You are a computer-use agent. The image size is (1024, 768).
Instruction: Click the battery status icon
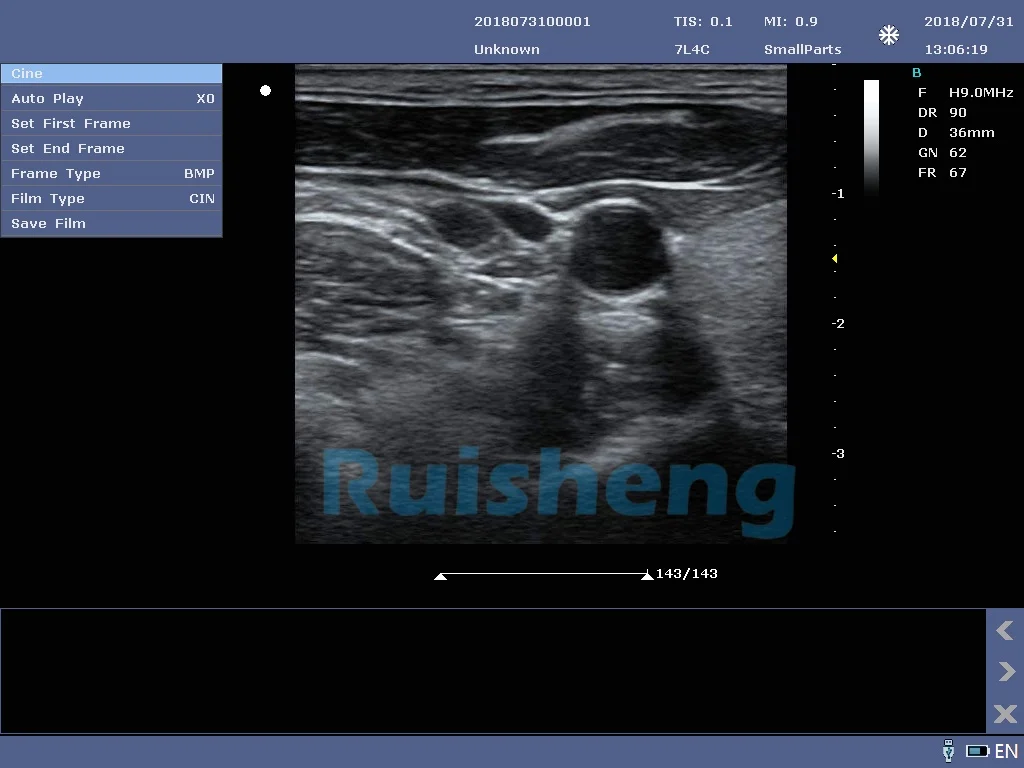[977, 751]
